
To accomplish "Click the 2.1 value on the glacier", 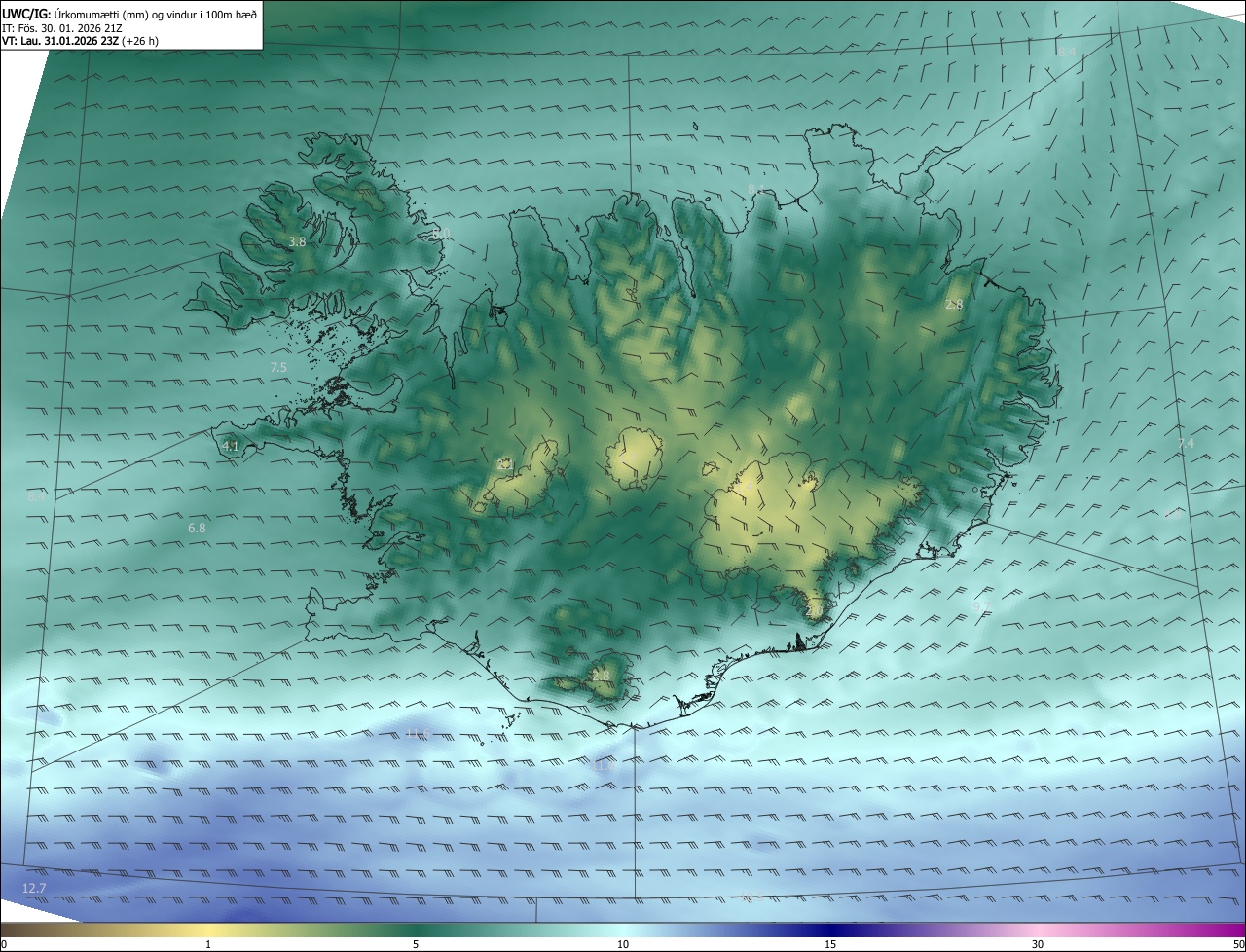I will point(505,464).
